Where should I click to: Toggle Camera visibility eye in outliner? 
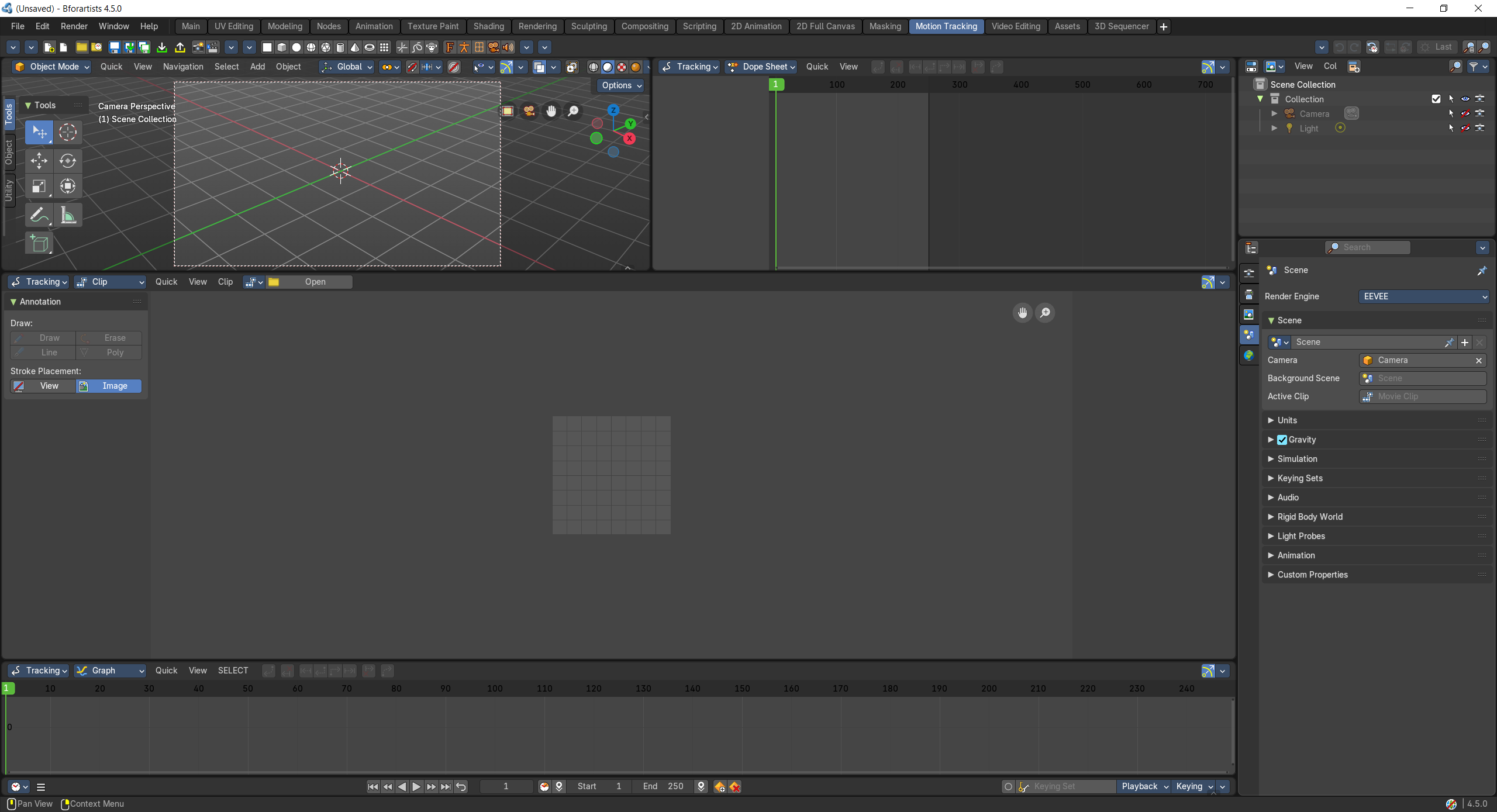[1465, 113]
